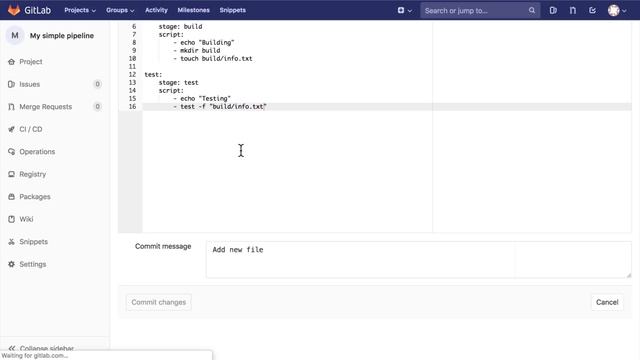Click the Merge Requests count badge
The image size is (640, 360).
point(97,107)
